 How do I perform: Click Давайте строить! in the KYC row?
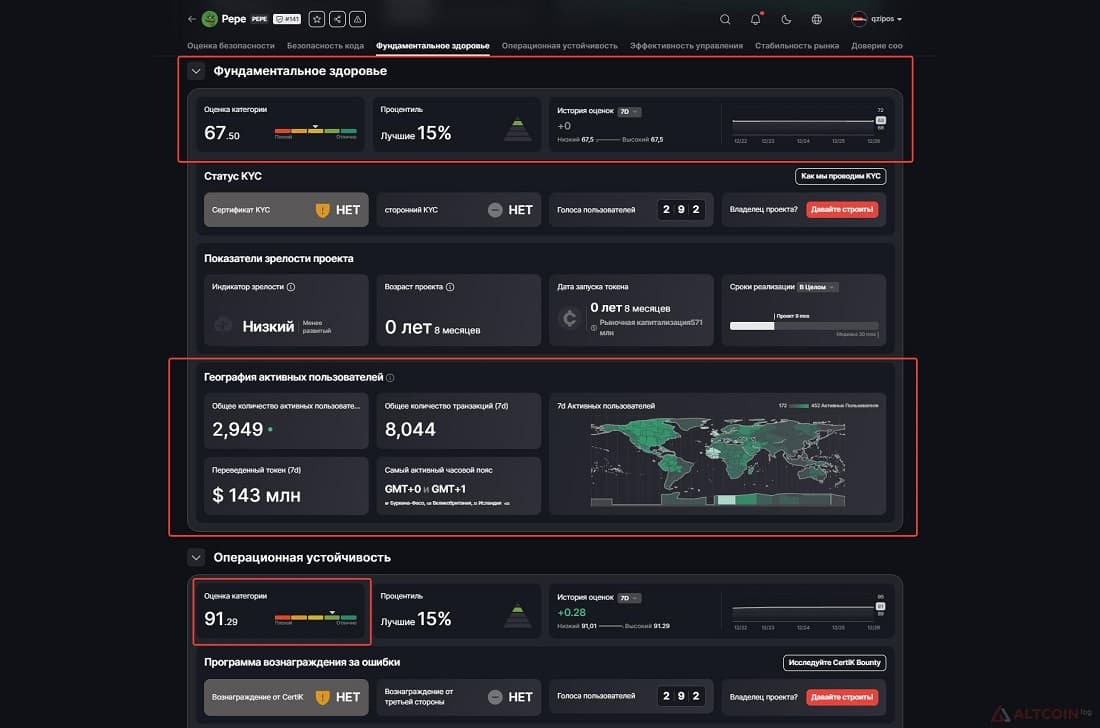(842, 209)
